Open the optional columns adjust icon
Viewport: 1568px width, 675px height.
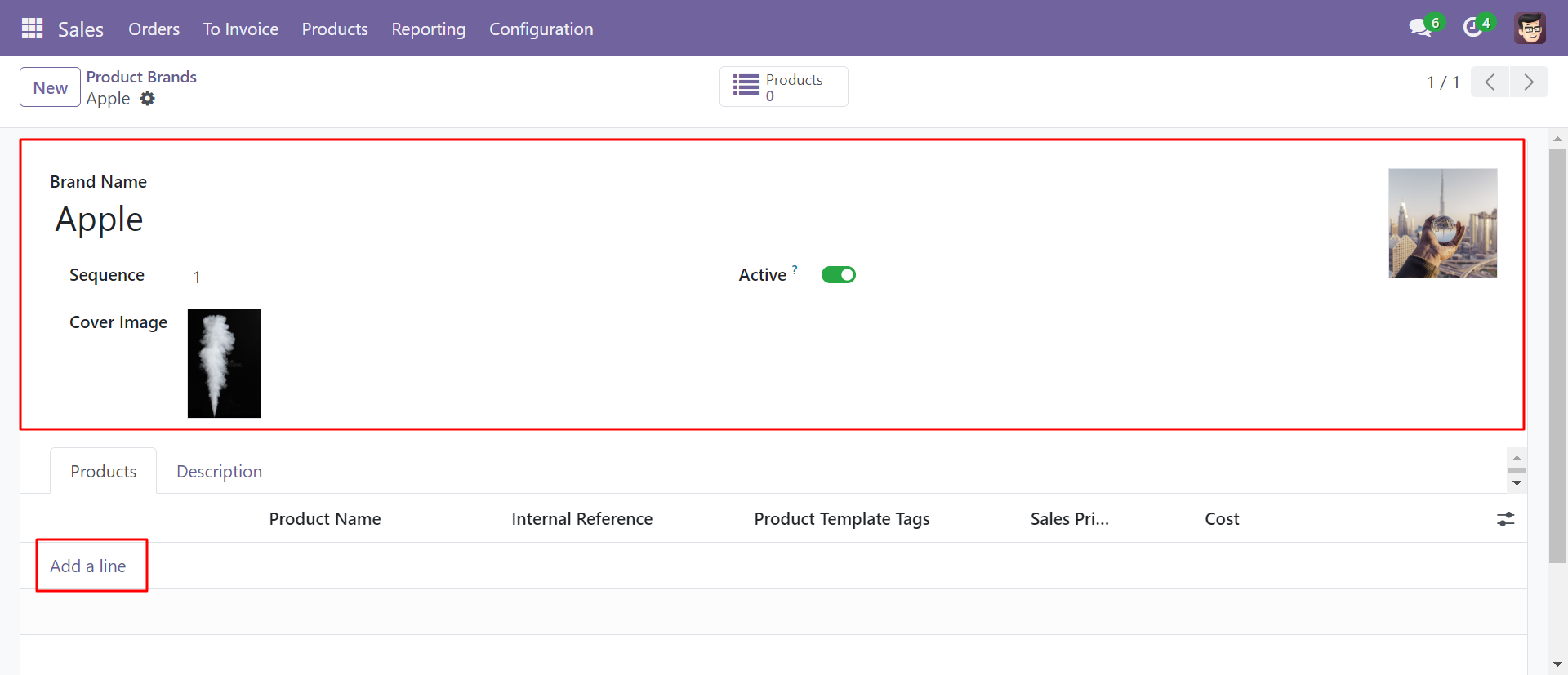coord(1505,519)
